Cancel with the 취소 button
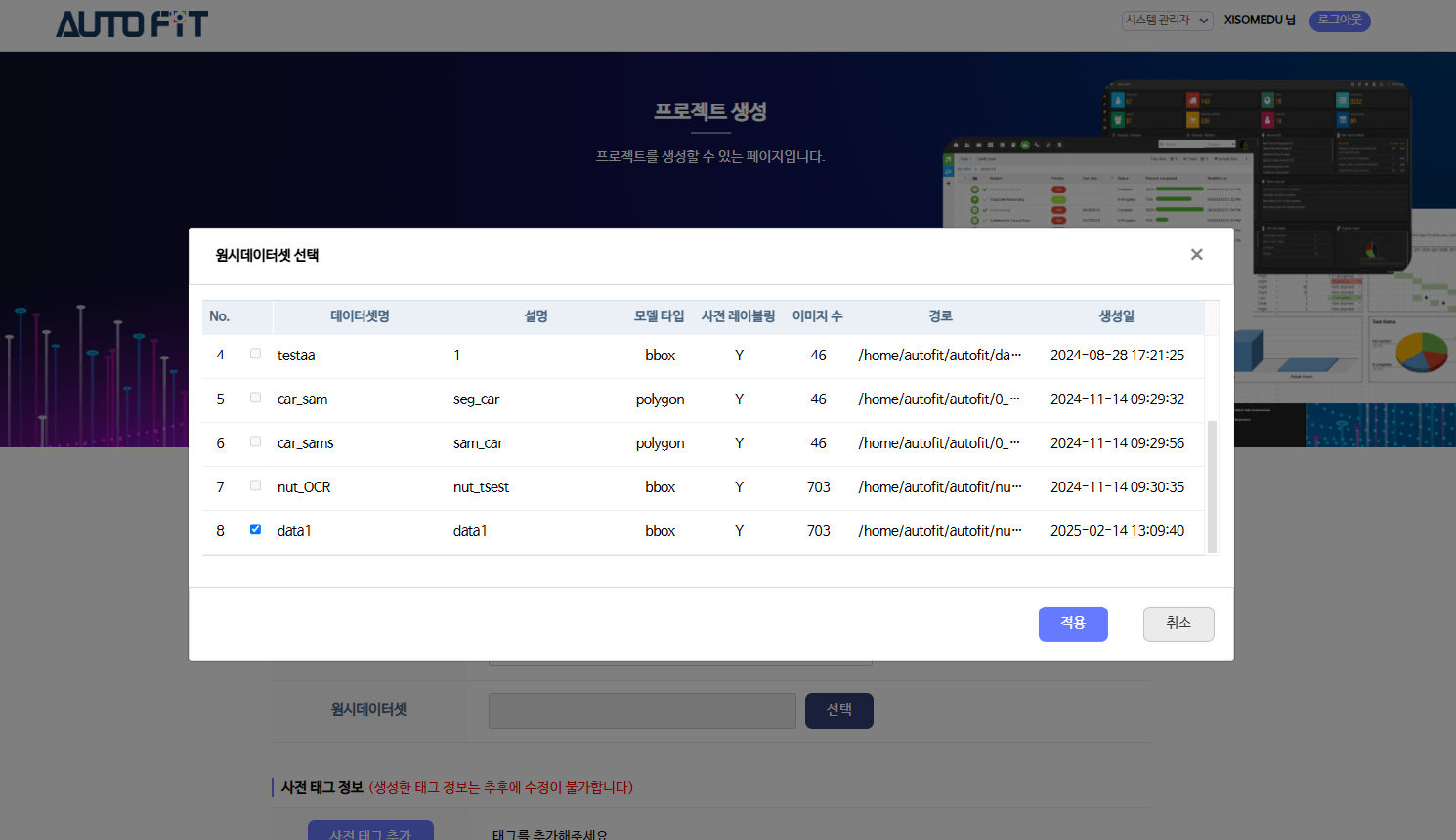Screen dimensions: 1456x840 [1178, 623]
